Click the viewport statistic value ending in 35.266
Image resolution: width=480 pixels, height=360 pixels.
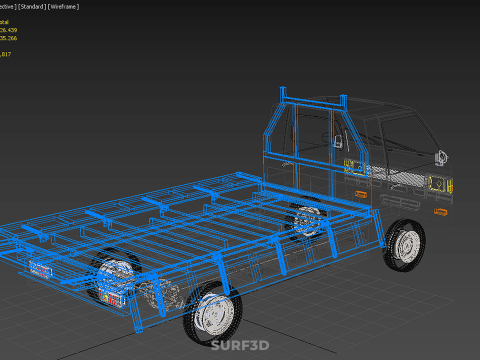[8, 38]
